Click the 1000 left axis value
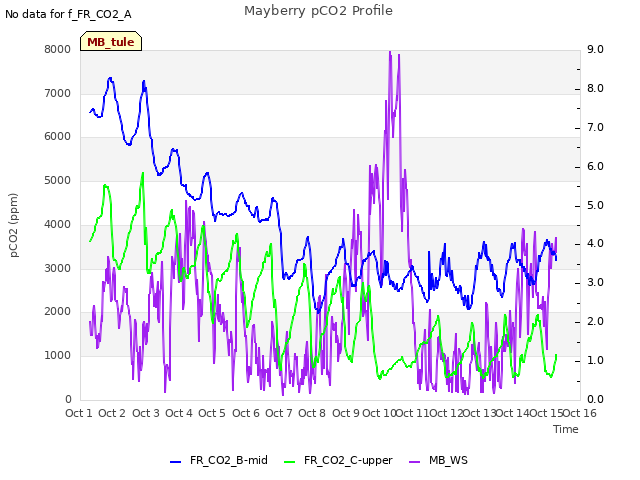 (58, 356)
